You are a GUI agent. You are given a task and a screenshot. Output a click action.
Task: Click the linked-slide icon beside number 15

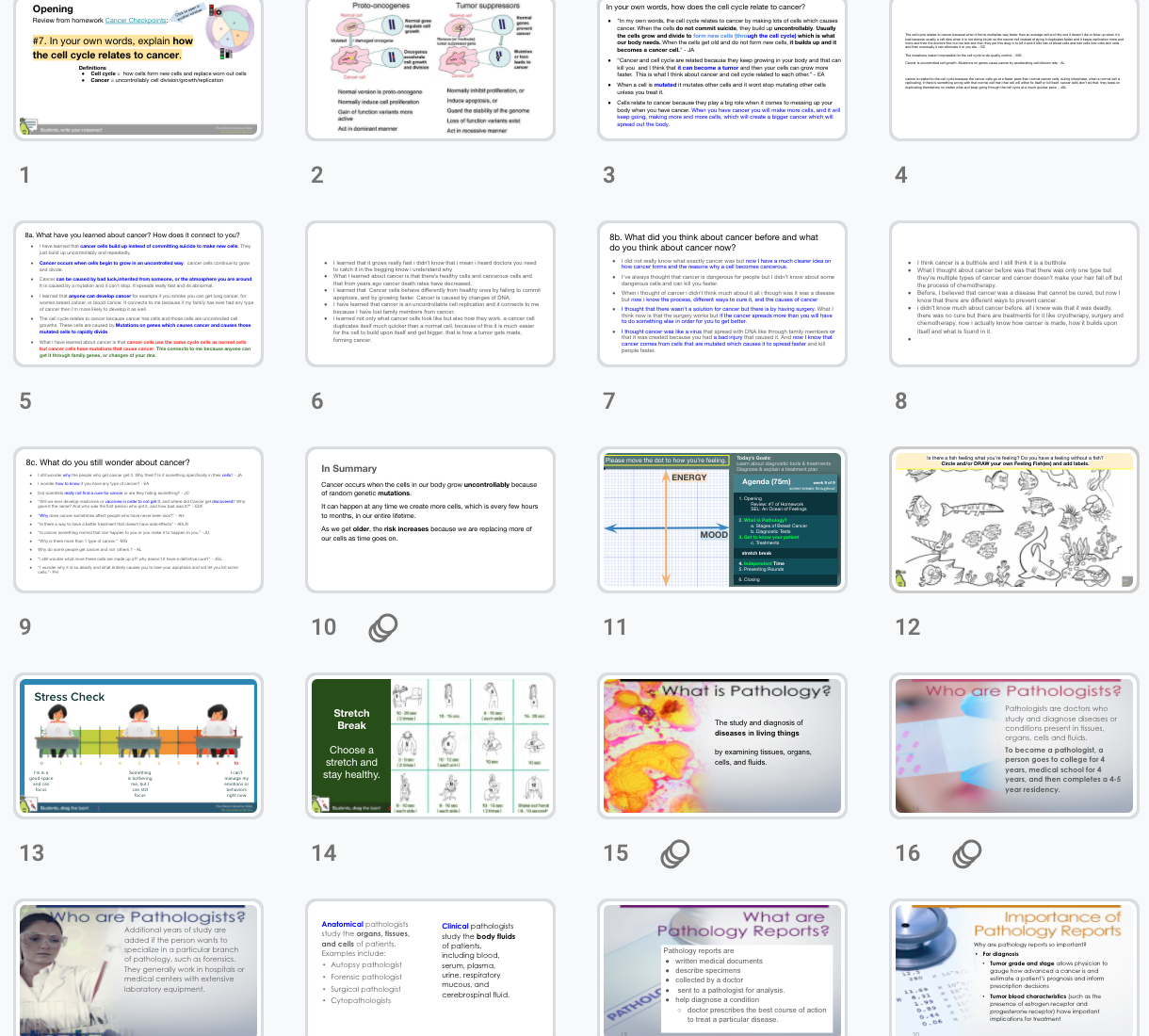(675, 853)
